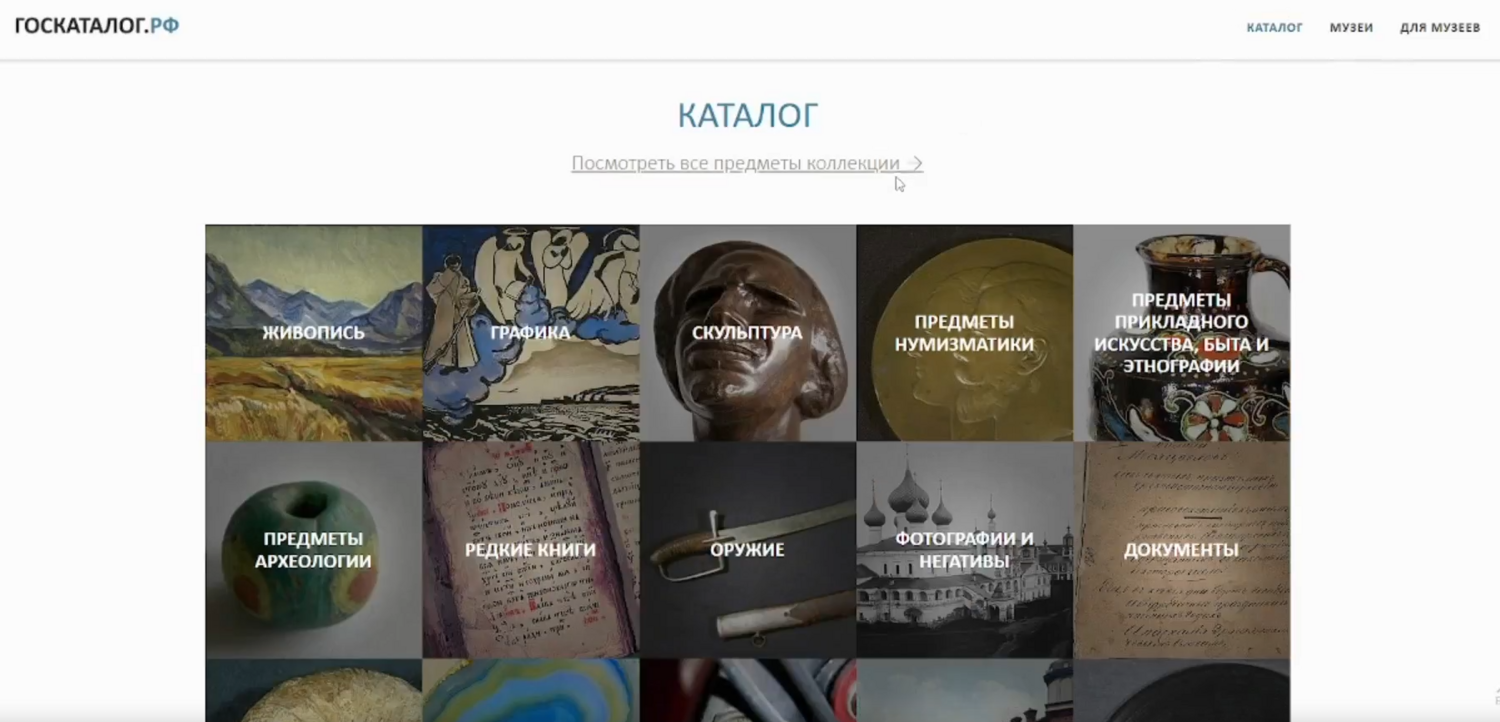Choose the Скульптура category tile

coord(748,333)
